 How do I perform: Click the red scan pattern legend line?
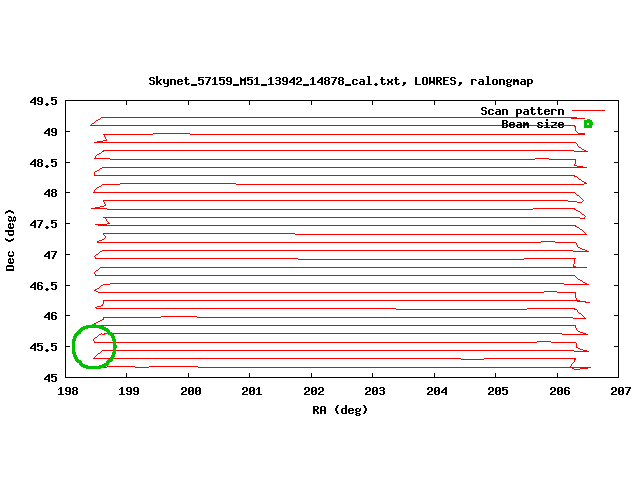[x=588, y=111]
